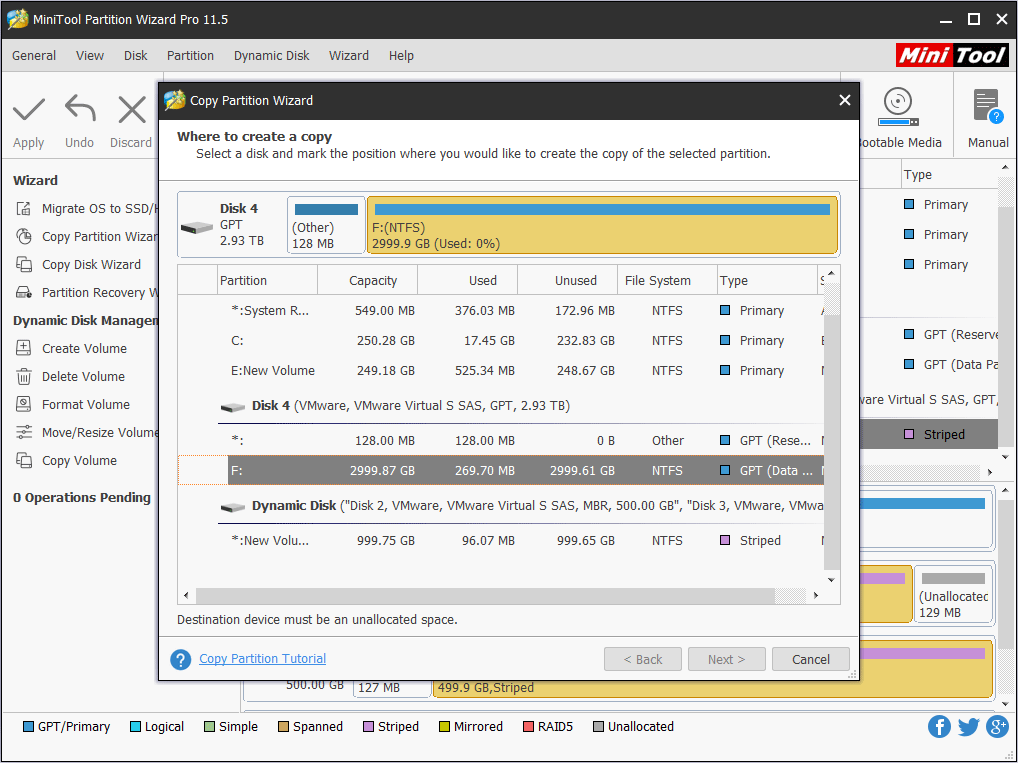Open the Disk menu
Image resolution: width=1018 pixels, height=763 pixels.
pyautogui.click(x=136, y=56)
